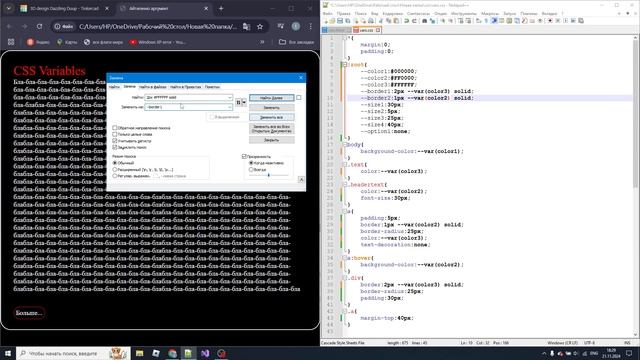Click the translate page icon in address bar
Screen dimensions: 640x360
tap(247, 27)
